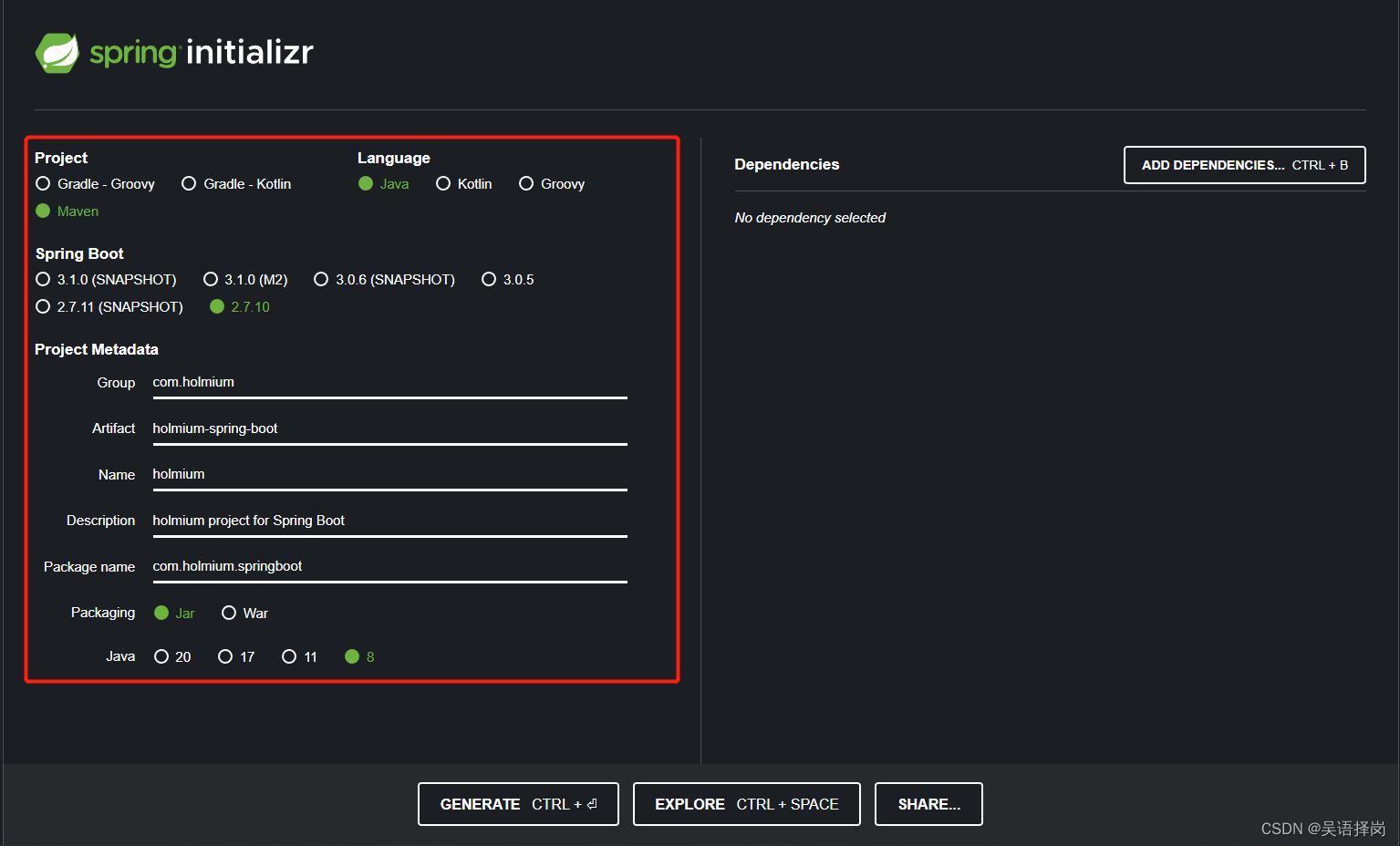Open the Add Dependencies dialog

pyautogui.click(x=1244, y=165)
